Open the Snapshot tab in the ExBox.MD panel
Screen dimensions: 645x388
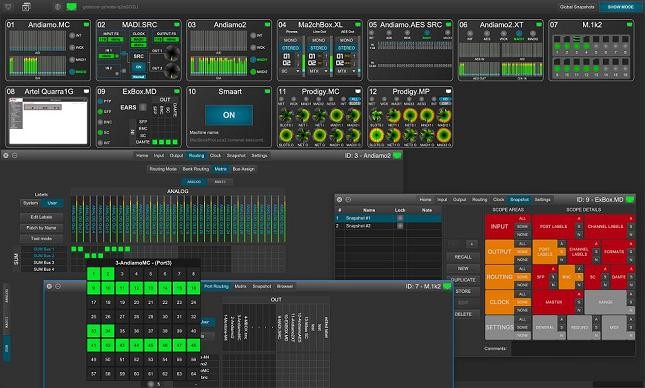[x=519, y=200]
